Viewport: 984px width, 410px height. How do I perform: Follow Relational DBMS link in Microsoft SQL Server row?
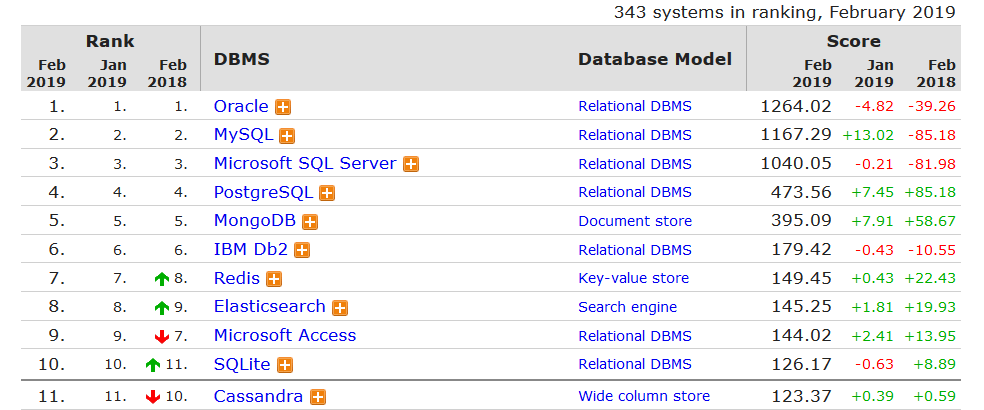point(635,165)
